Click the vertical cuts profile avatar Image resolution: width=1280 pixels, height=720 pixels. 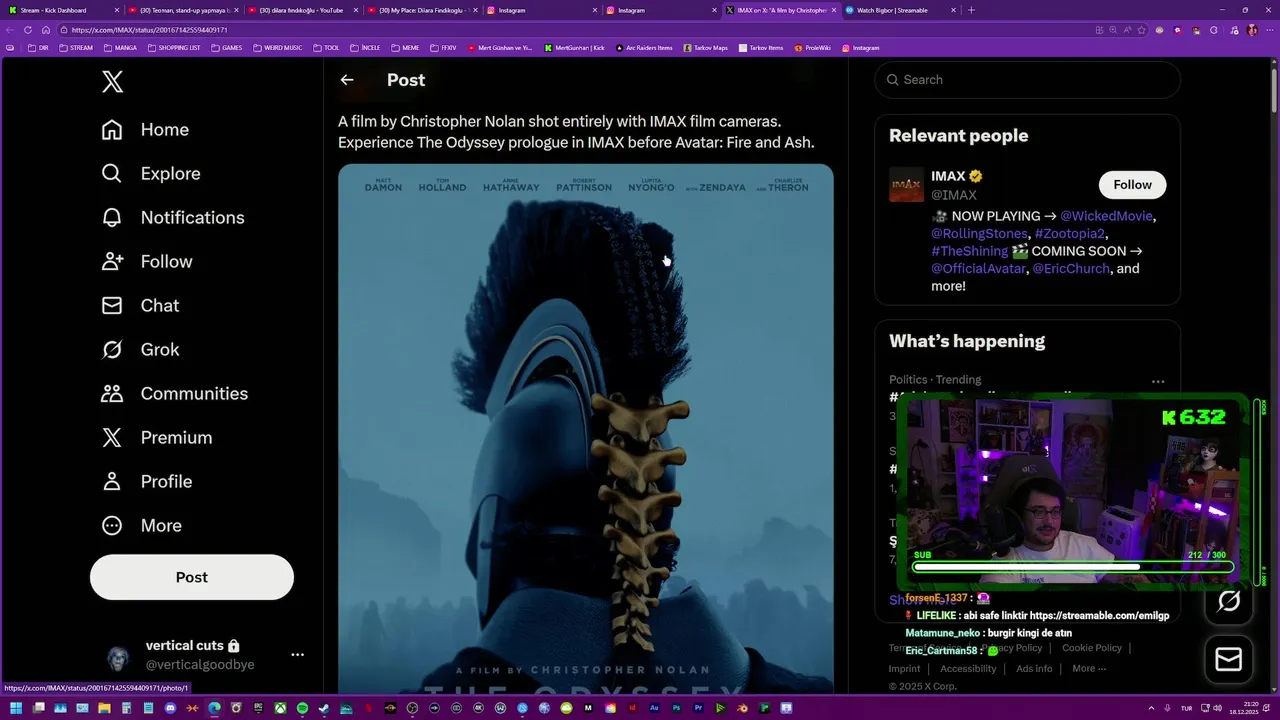coord(118,658)
